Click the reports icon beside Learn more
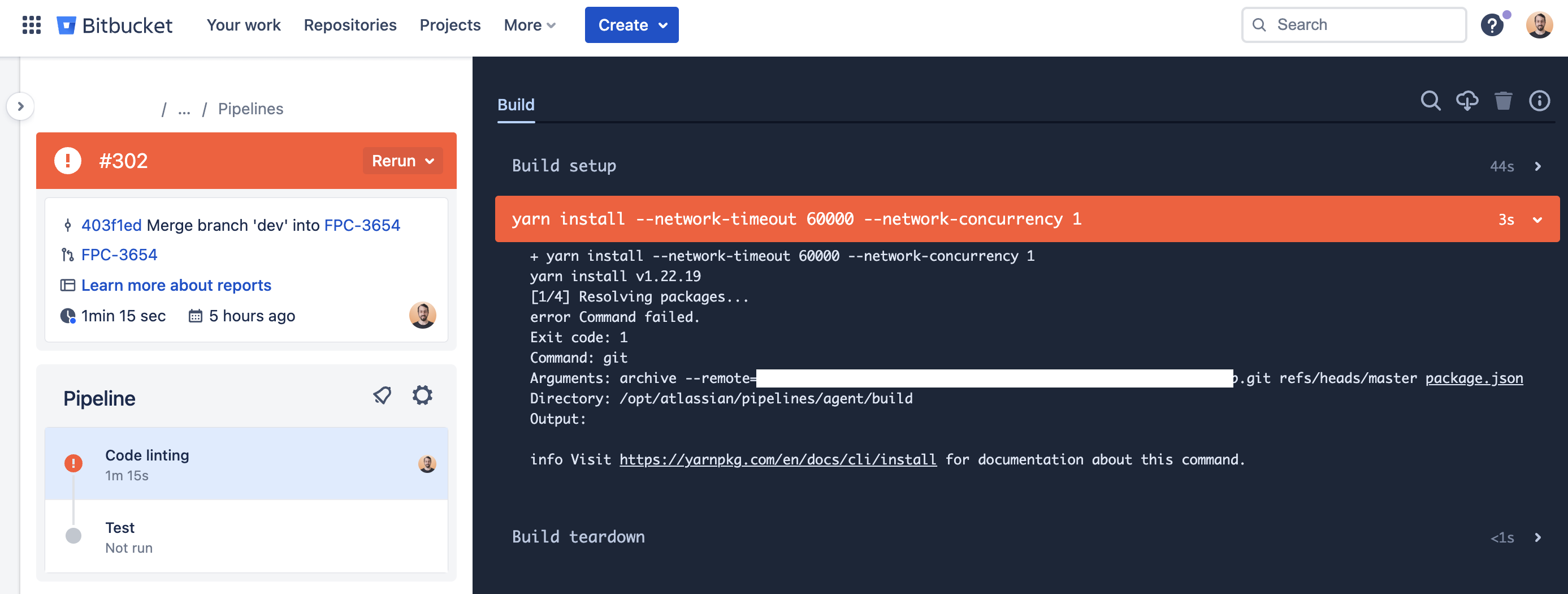Screen dimensions: 1568x594 pyautogui.click(x=68, y=285)
